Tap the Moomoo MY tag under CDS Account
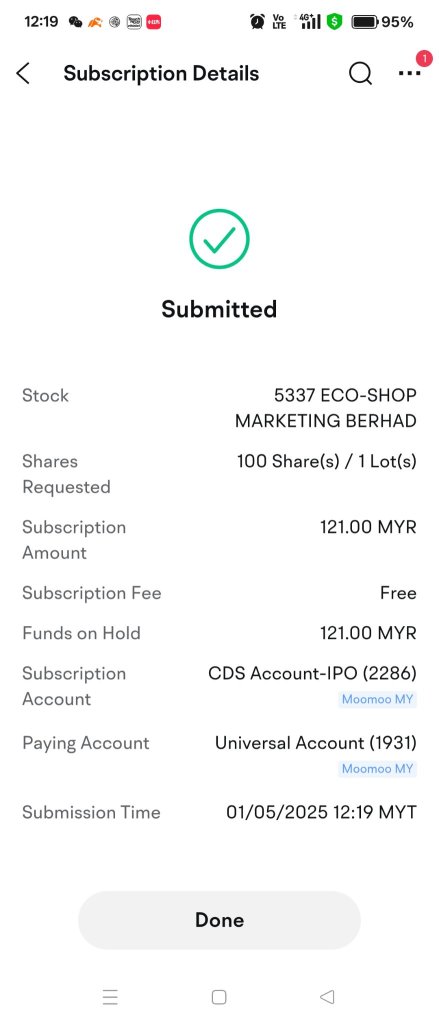439x1024 pixels. coord(378,699)
